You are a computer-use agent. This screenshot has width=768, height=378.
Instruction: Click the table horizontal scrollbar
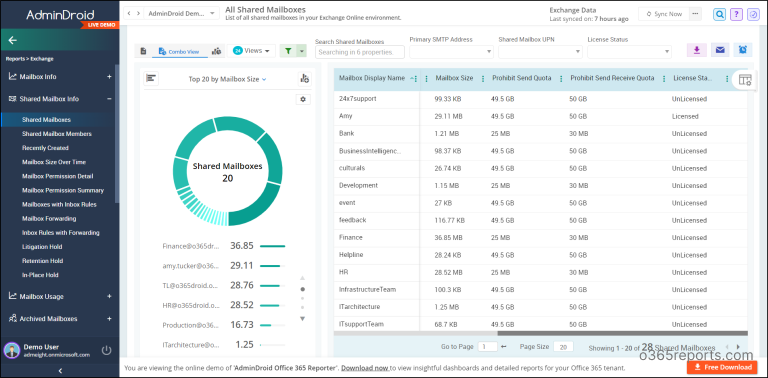622,333
